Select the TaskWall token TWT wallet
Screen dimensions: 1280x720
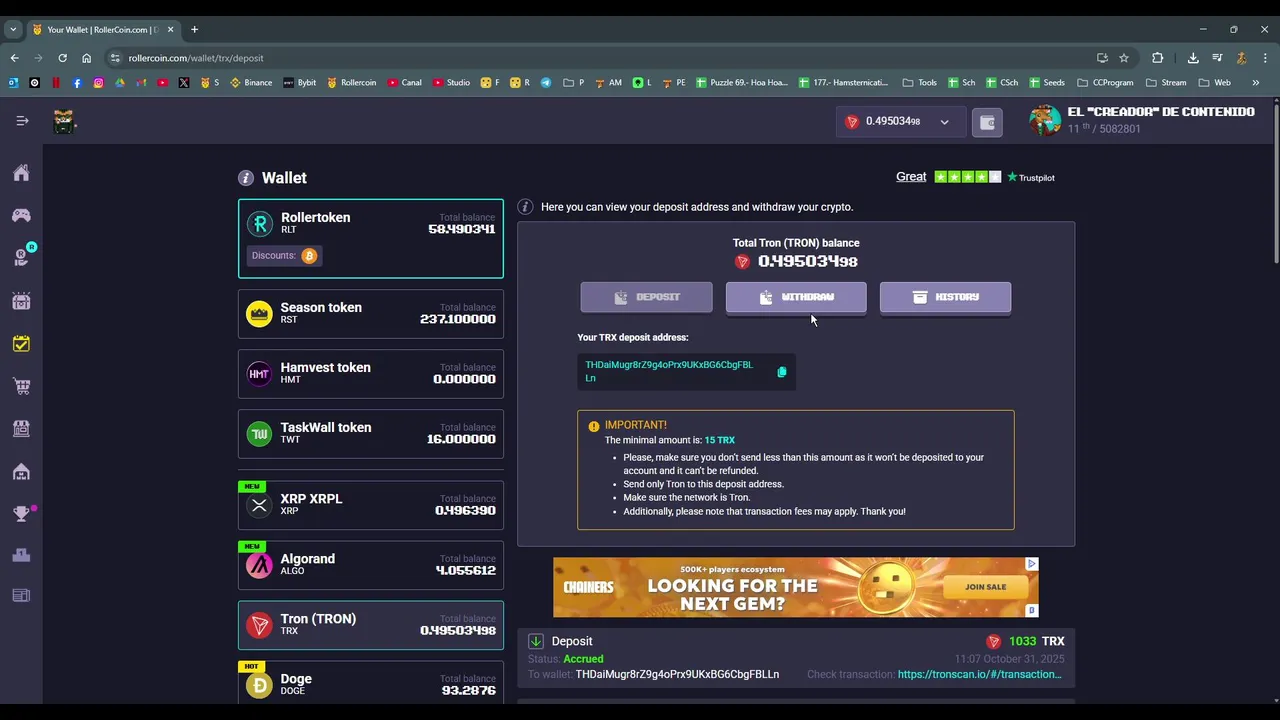coord(371,434)
